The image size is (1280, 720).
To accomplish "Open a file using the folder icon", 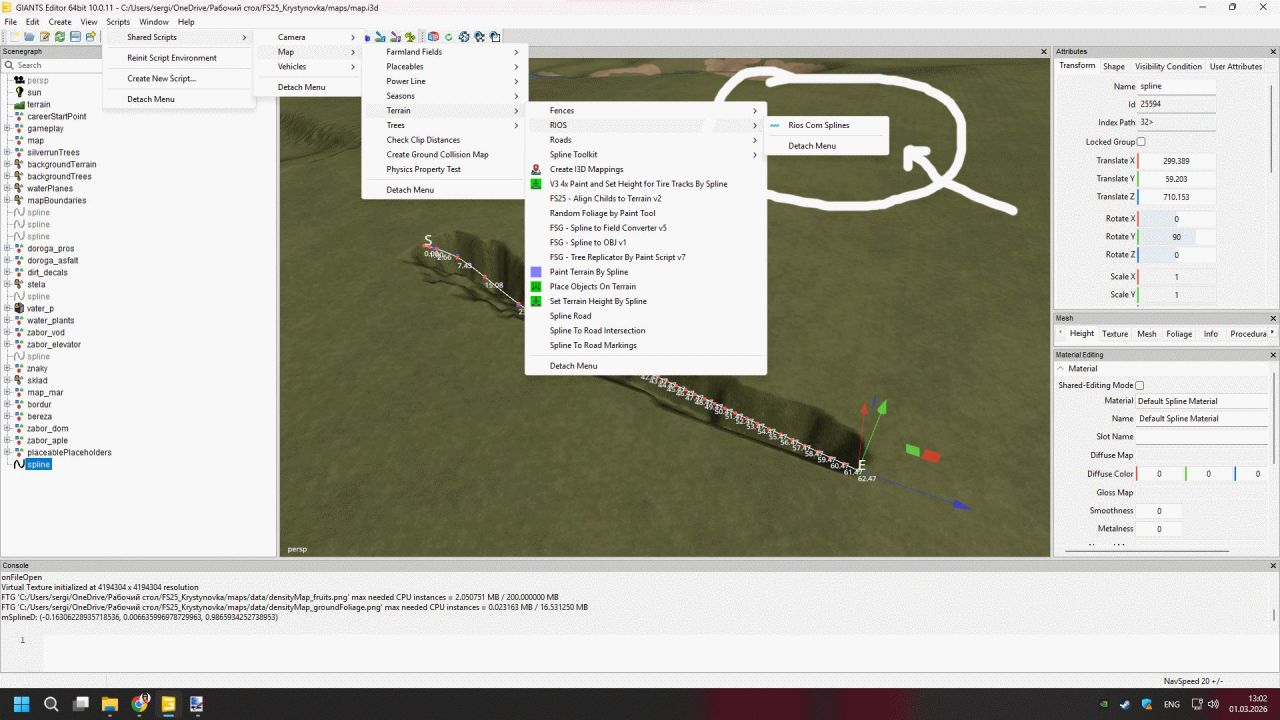I will (x=29, y=36).
